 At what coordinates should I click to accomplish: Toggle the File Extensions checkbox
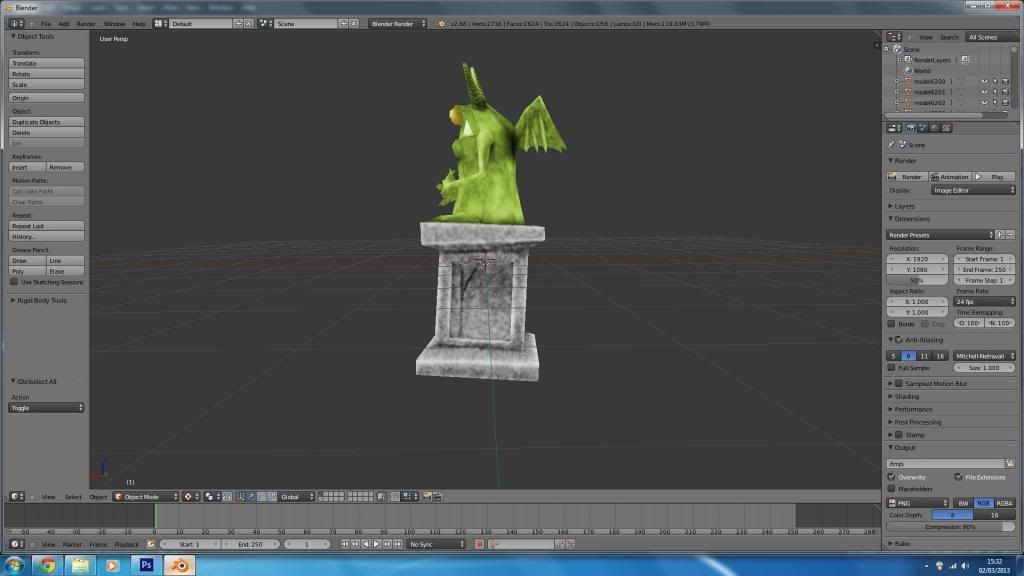click(958, 477)
